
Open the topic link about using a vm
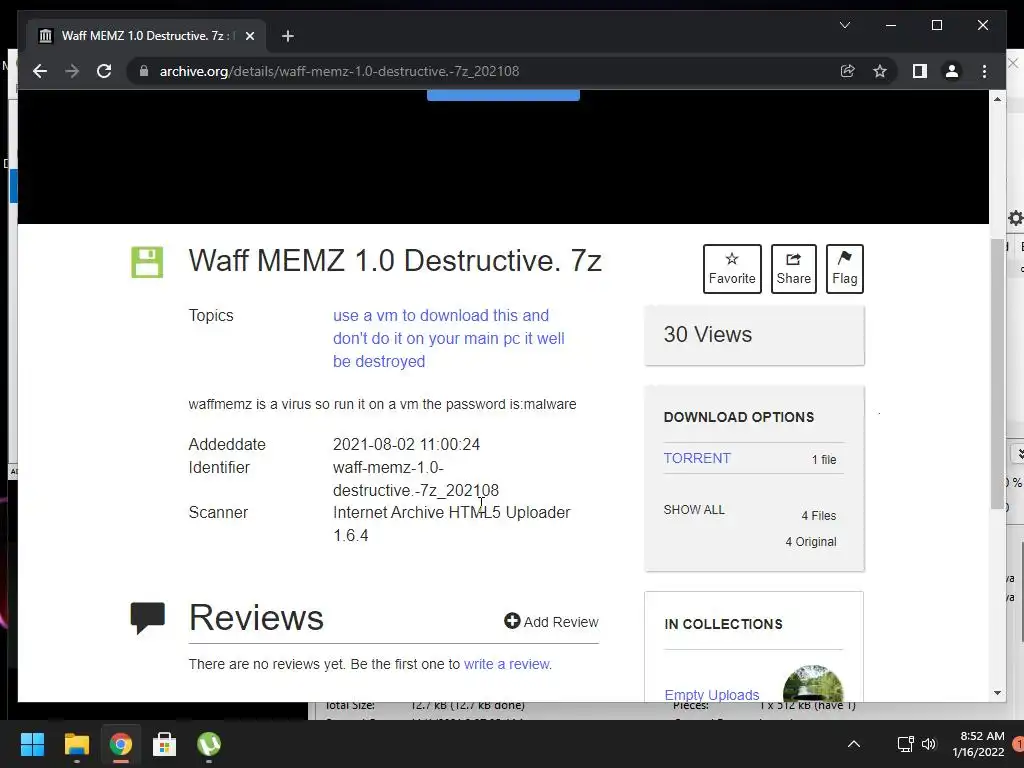(x=449, y=338)
